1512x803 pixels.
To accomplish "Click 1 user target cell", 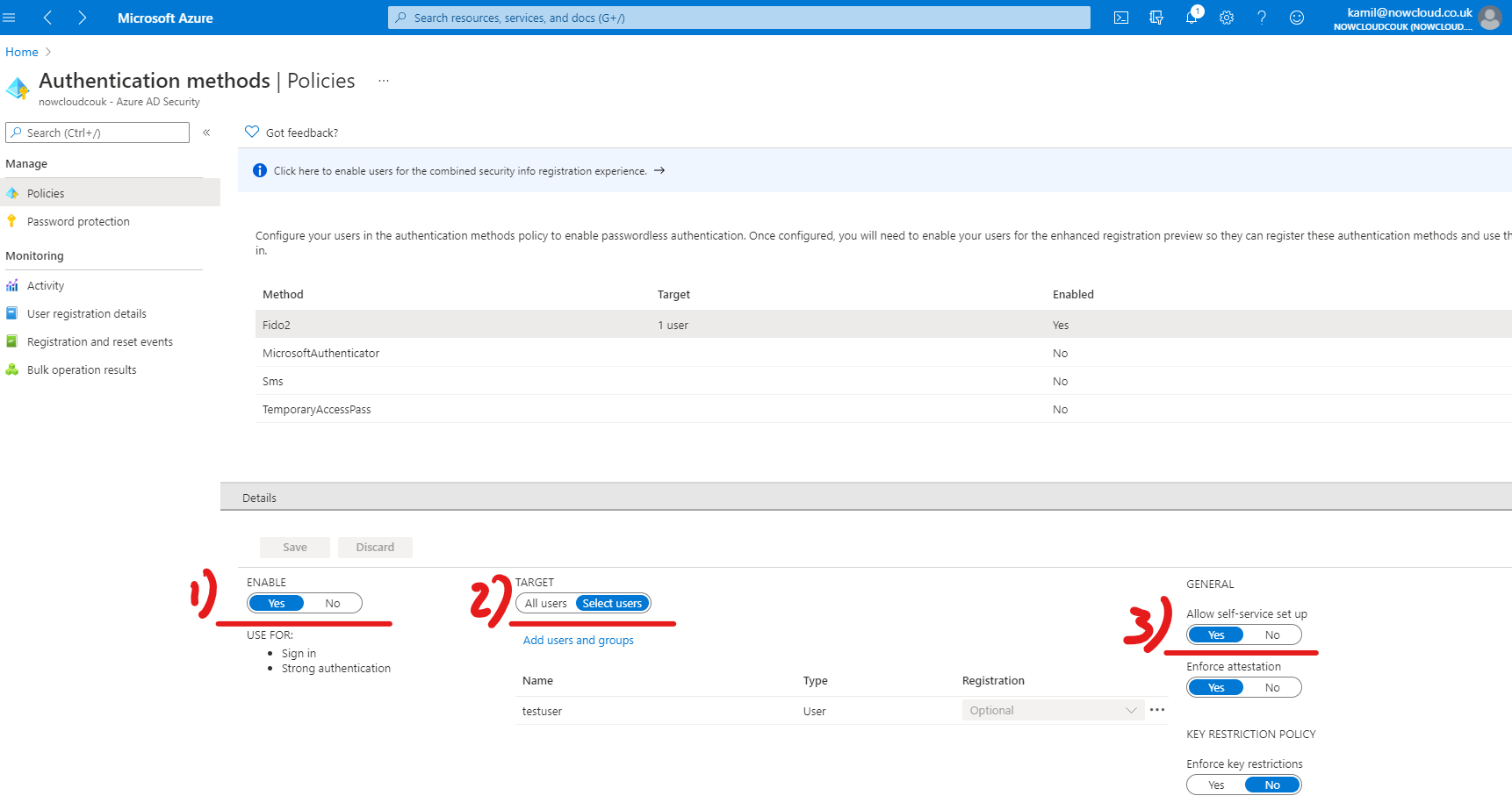I will [673, 325].
